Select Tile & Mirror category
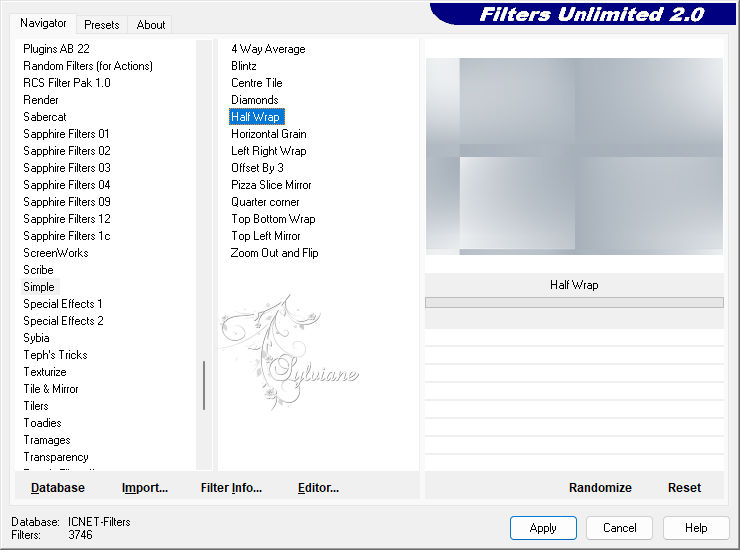740x550 pixels. (51, 389)
